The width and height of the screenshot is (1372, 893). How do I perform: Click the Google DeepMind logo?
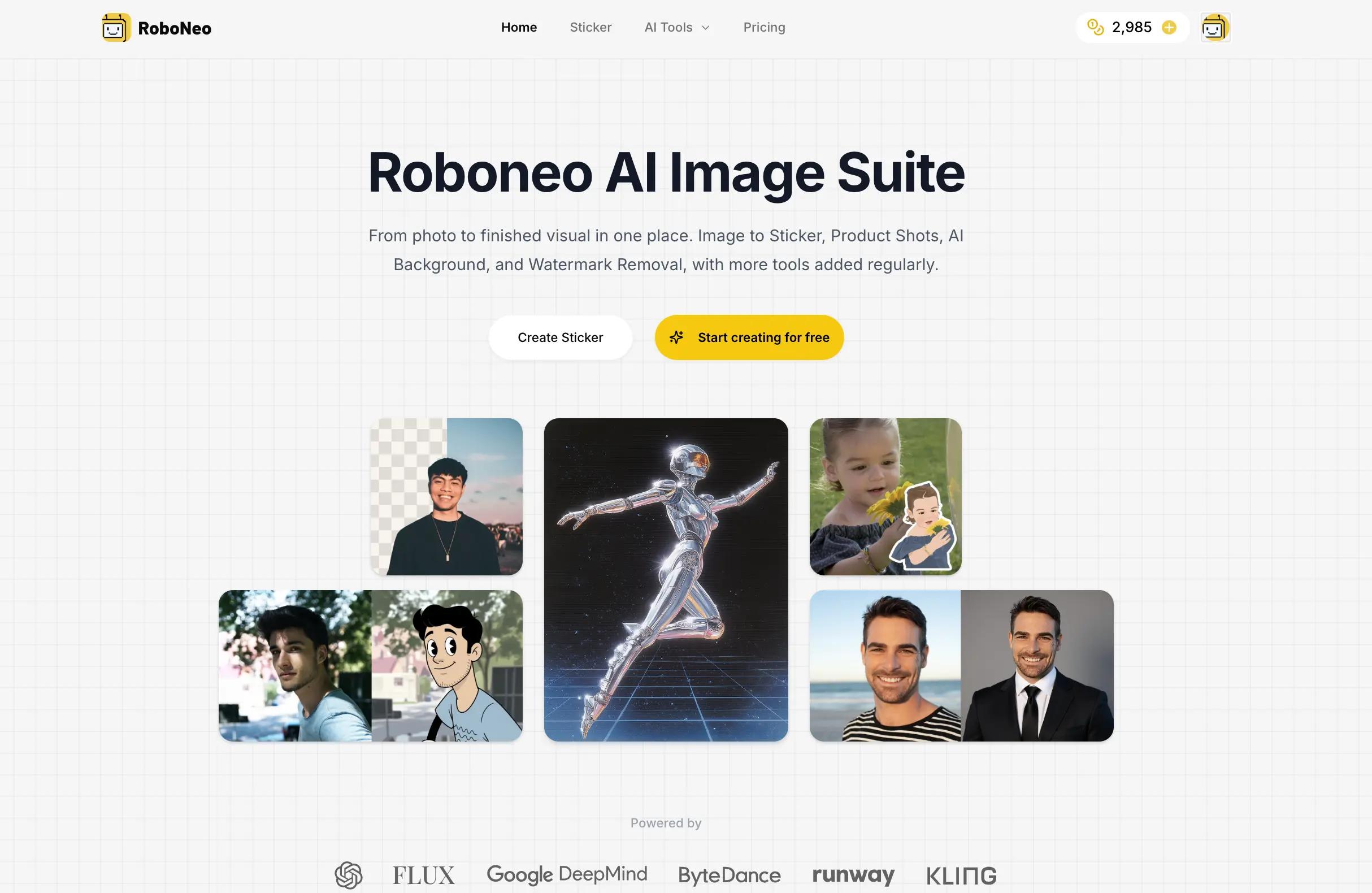pos(568,874)
